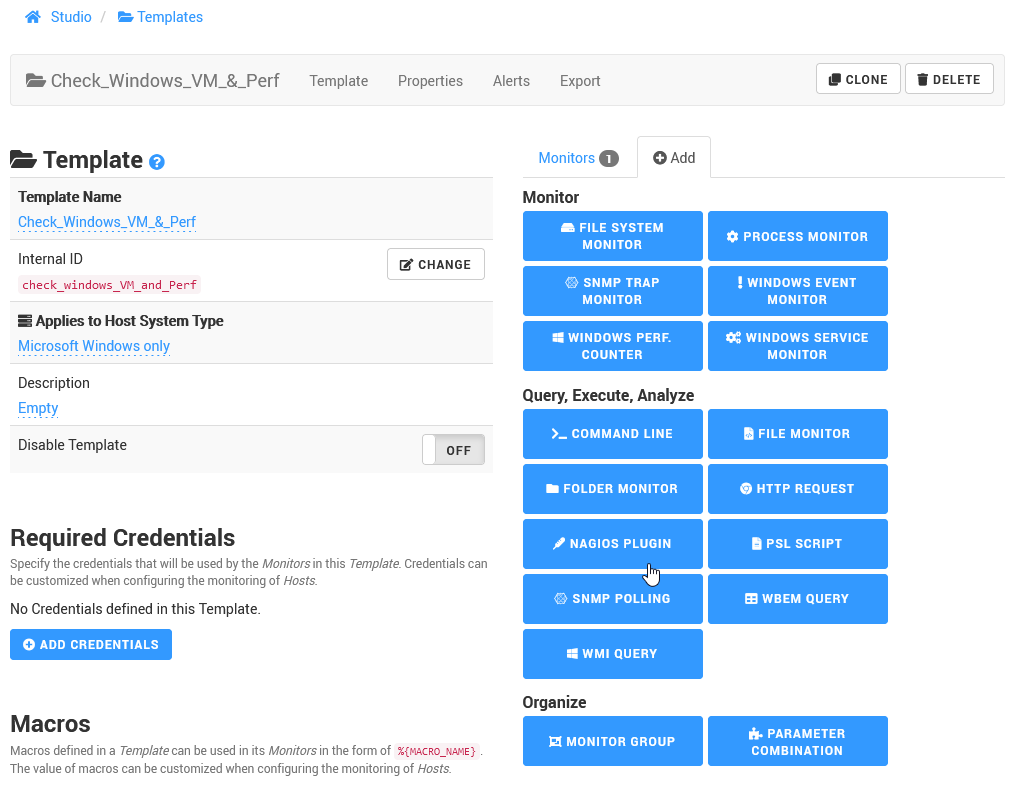
Task: Add a WMI Query monitor
Action: [612, 654]
